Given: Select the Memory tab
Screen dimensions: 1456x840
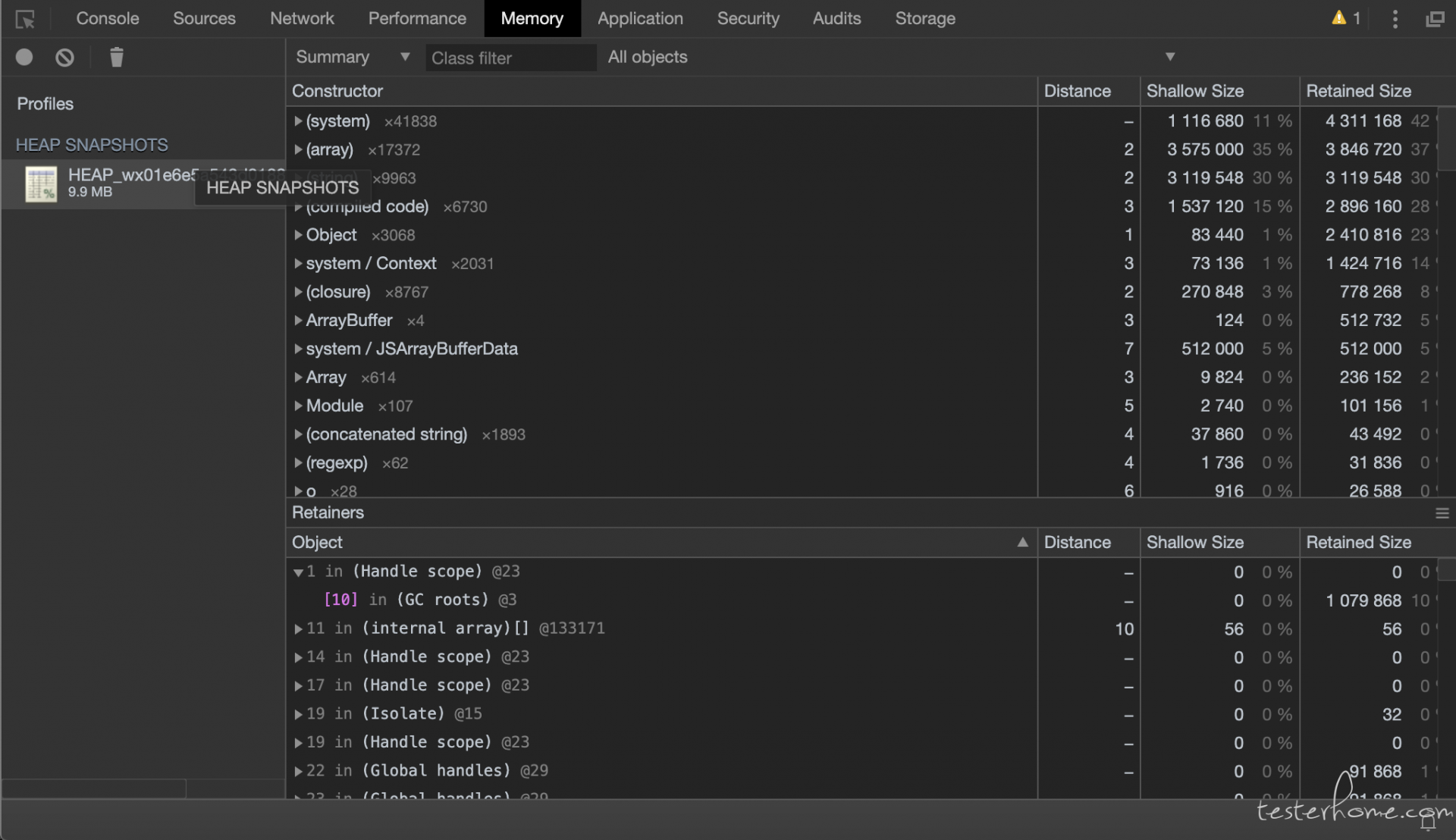Looking at the screenshot, I should point(532,18).
